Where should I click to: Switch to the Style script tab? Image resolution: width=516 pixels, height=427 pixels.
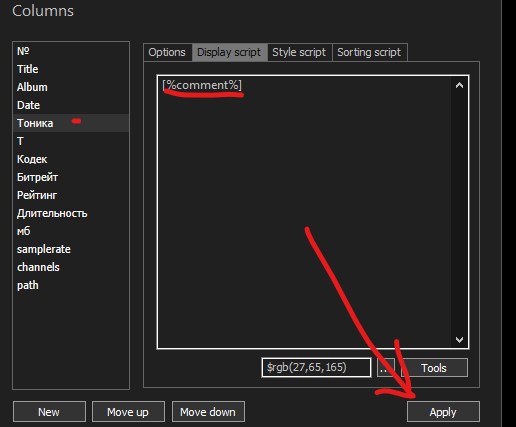pyautogui.click(x=299, y=52)
